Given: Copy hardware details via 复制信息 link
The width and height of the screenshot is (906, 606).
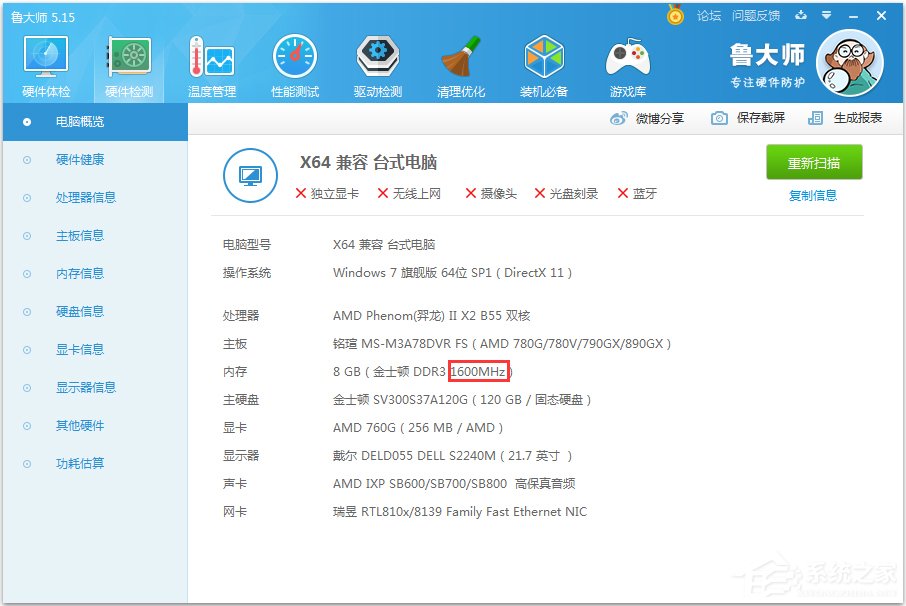Looking at the screenshot, I should tap(815, 195).
